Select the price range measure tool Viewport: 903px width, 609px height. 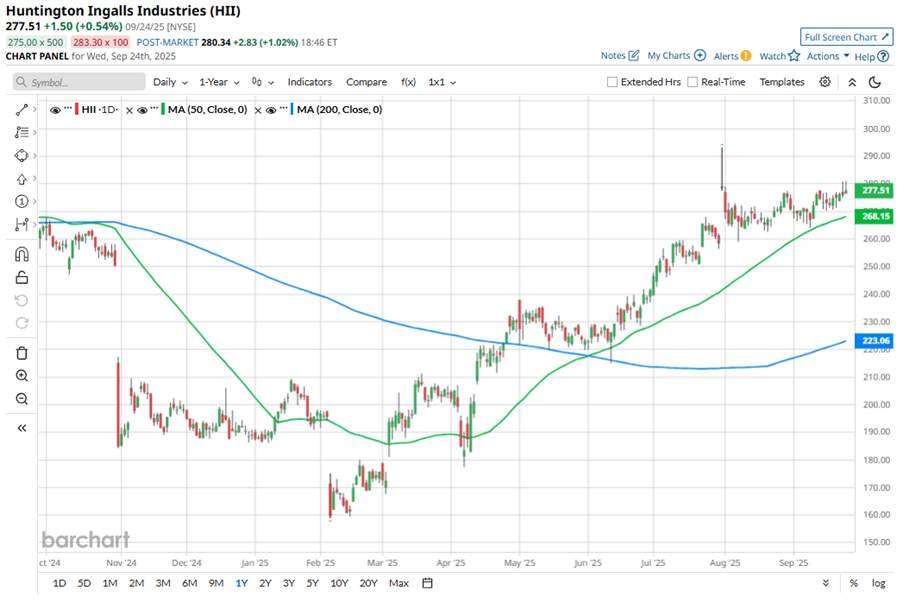22,224
